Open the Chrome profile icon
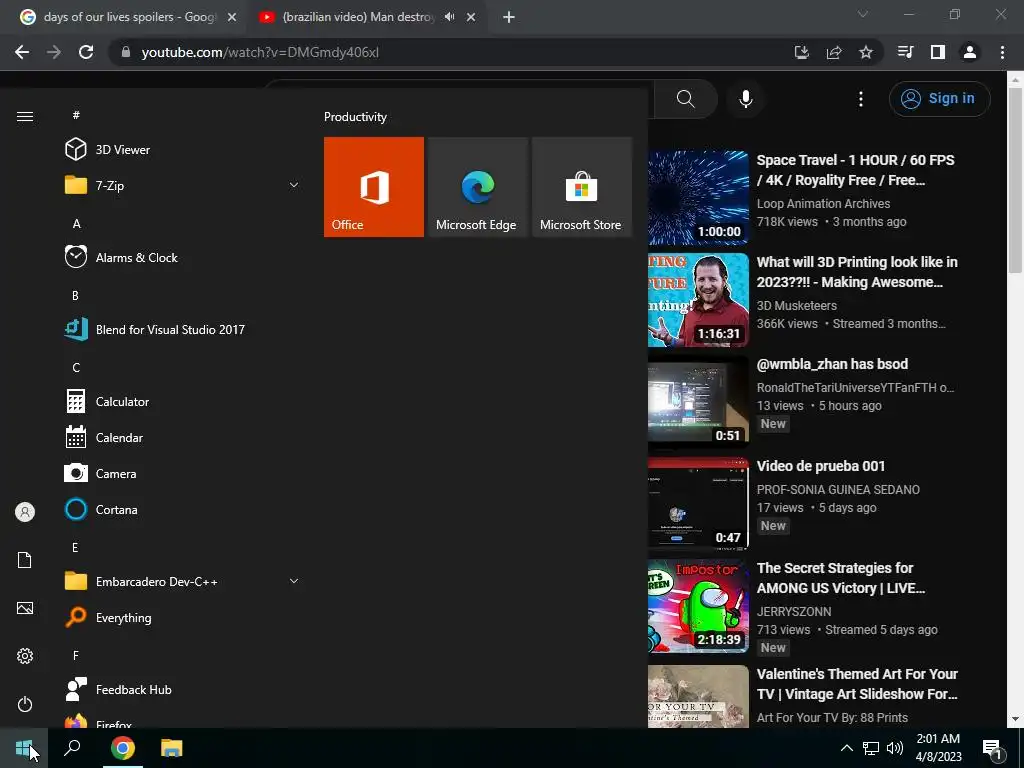The image size is (1024, 768). 970,52
